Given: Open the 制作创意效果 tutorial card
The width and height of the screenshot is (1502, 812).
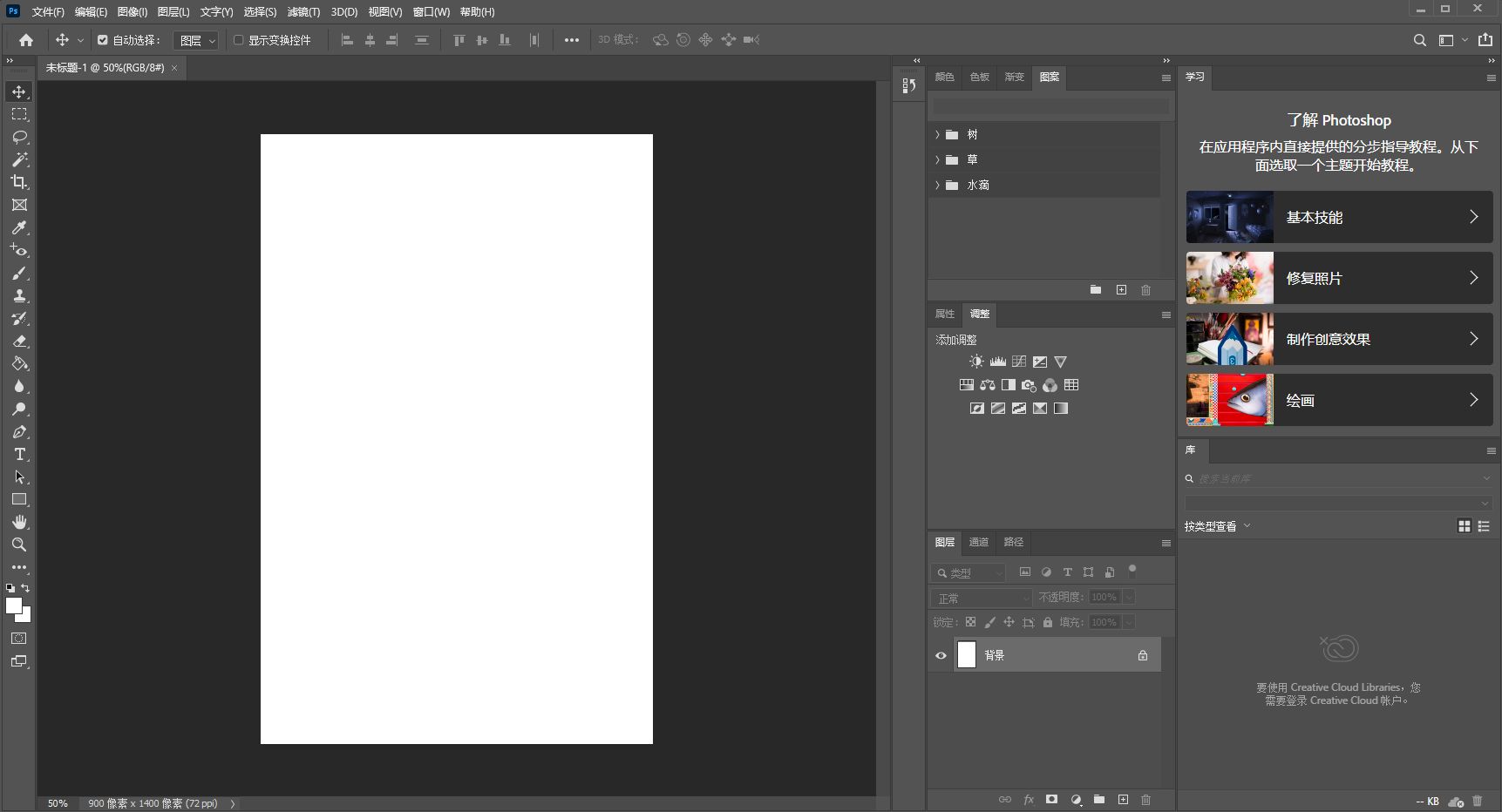Looking at the screenshot, I should pos(1339,339).
